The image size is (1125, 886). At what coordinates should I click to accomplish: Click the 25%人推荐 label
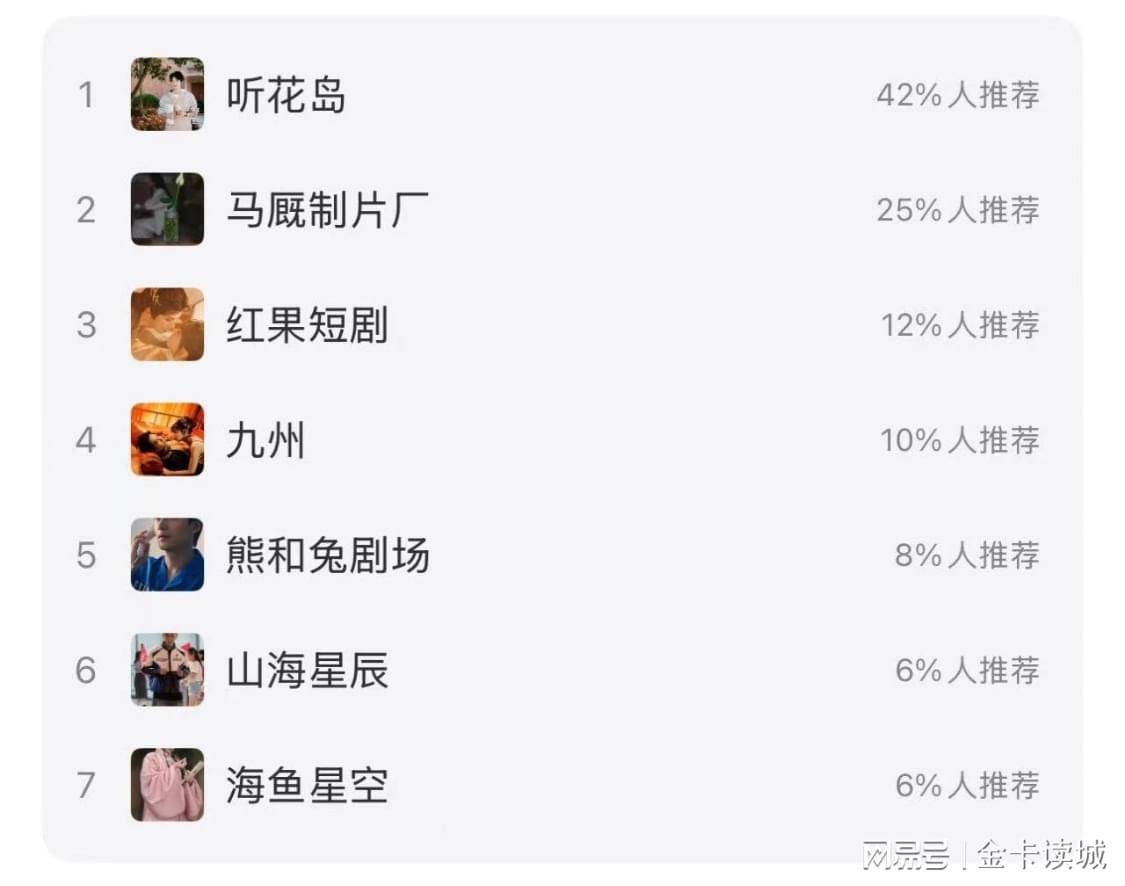click(958, 209)
